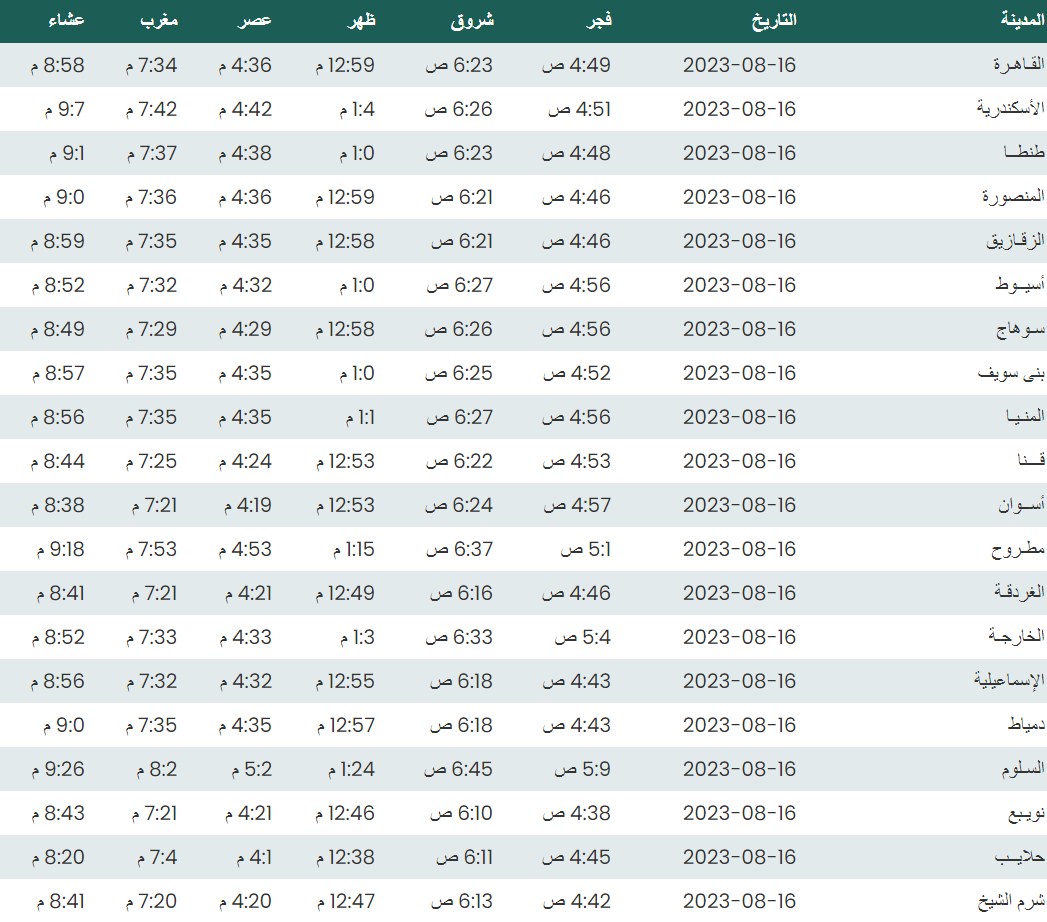Select the 4:24 عصر time for قنا
The image size is (1047, 922).
pyautogui.click(x=244, y=461)
